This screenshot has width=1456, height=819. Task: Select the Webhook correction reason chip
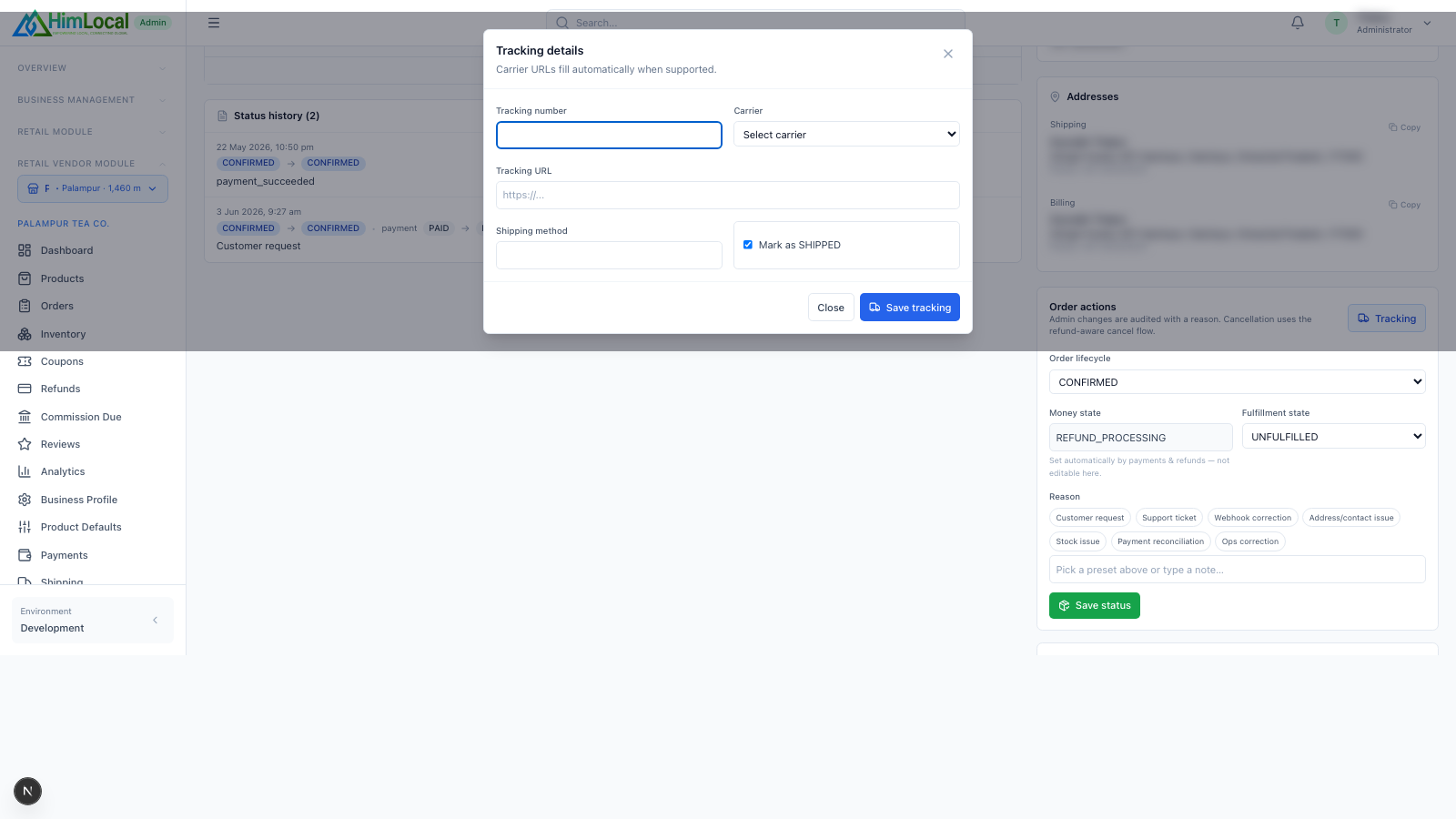tap(1252, 518)
